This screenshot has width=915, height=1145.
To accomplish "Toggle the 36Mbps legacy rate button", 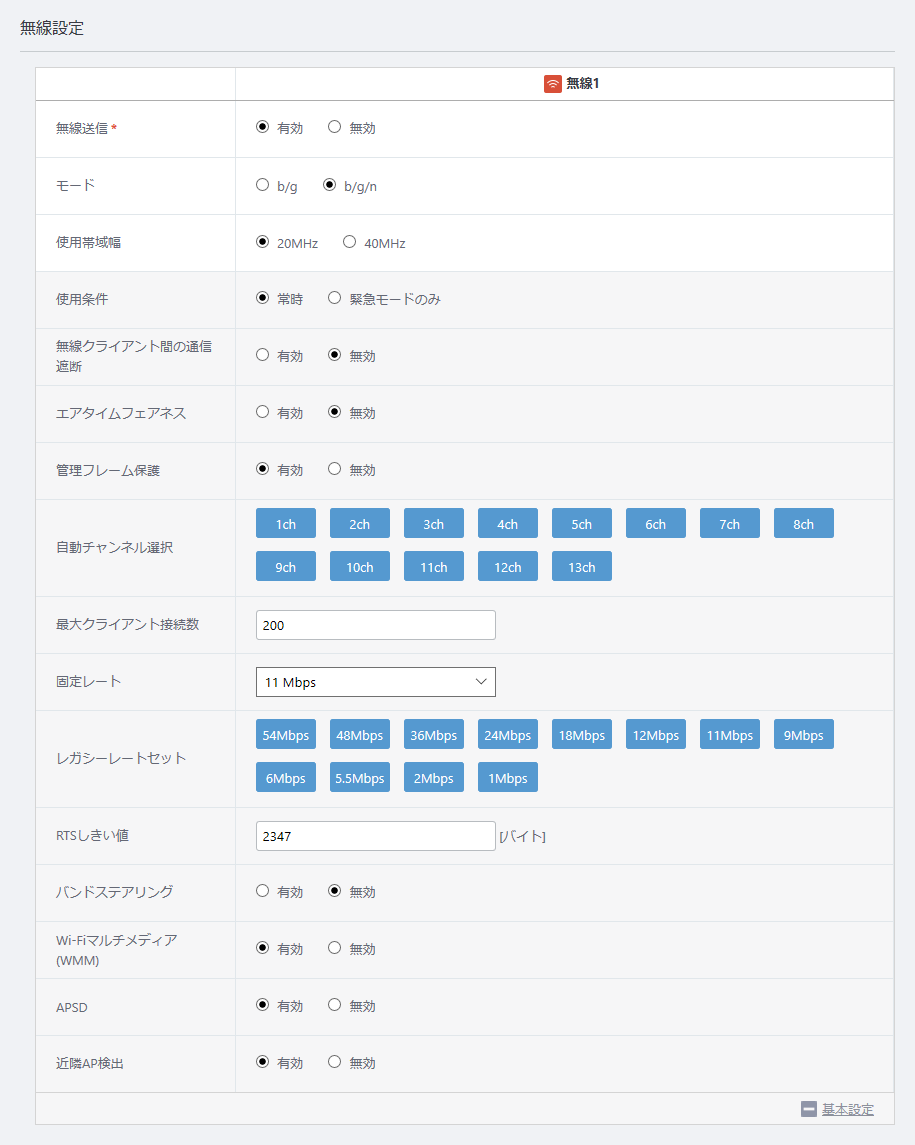I will tap(434, 735).
